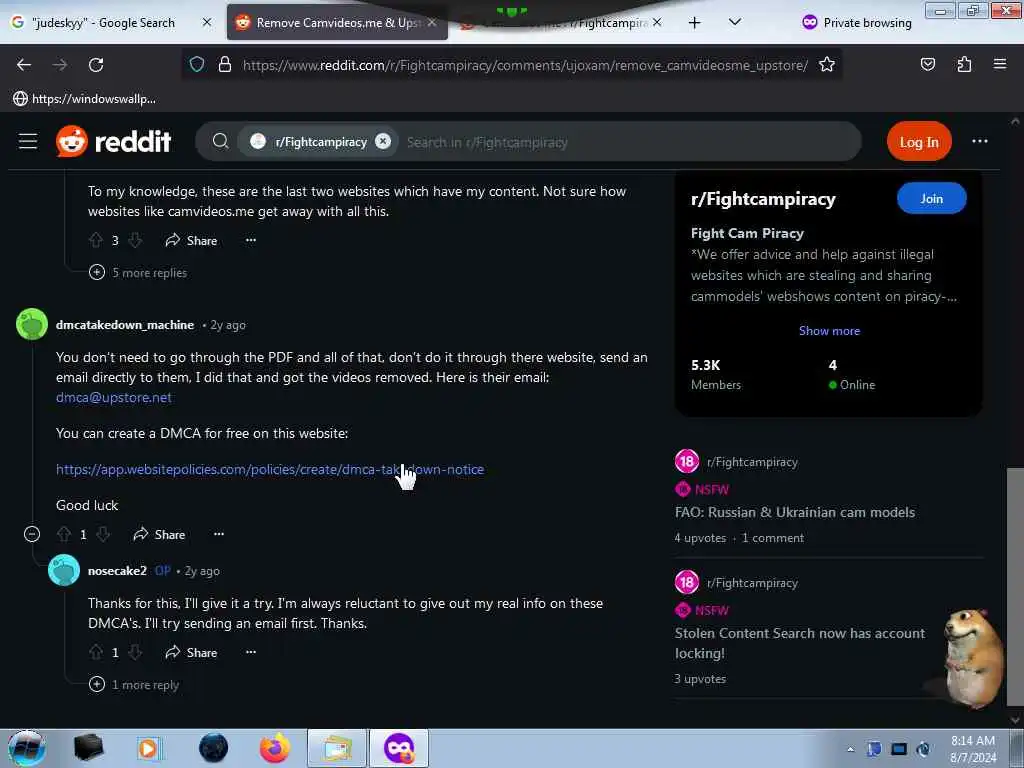Image resolution: width=1024 pixels, height=768 pixels.
Task: Open a new browser tab
Action: pyautogui.click(x=695, y=22)
